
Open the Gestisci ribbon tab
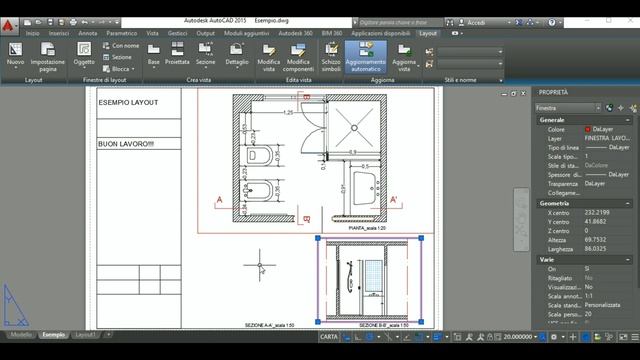pyautogui.click(x=177, y=33)
